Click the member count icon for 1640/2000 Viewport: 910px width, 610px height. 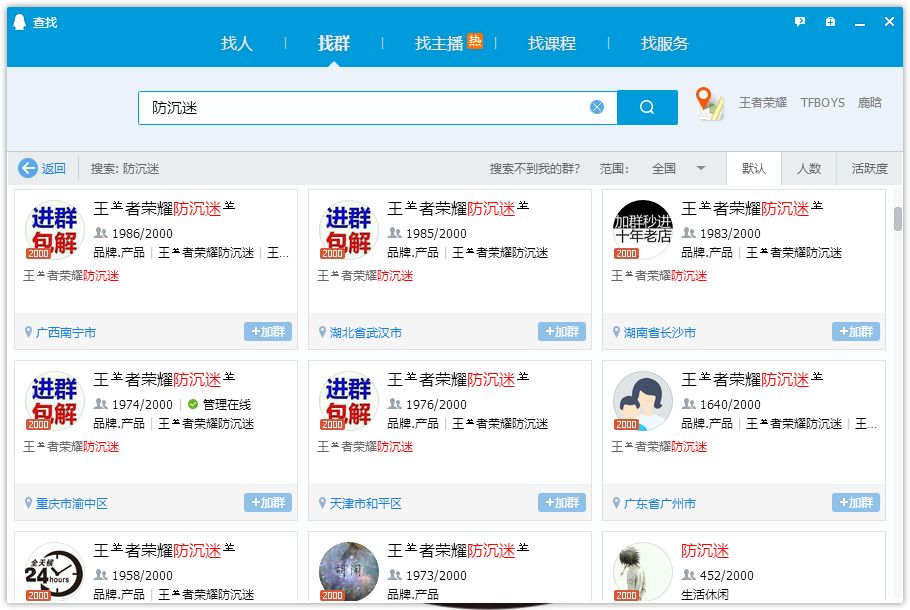click(689, 403)
